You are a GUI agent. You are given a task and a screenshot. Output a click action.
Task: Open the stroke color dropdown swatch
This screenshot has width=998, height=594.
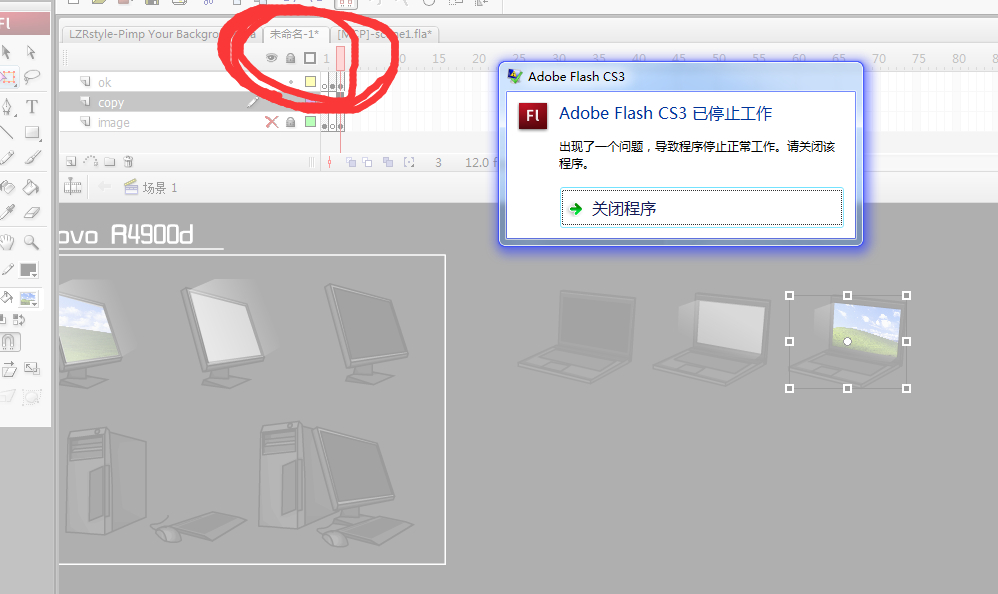[29, 270]
